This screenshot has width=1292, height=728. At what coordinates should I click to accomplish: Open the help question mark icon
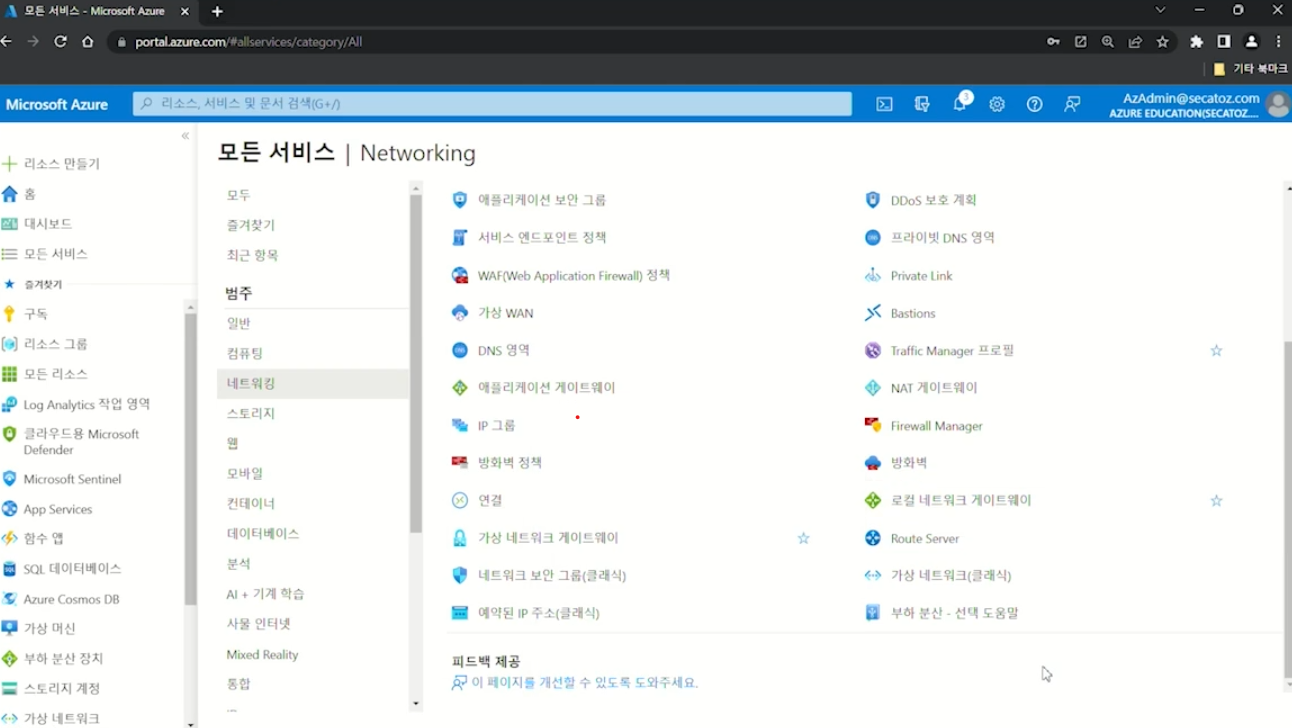click(x=1034, y=104)
